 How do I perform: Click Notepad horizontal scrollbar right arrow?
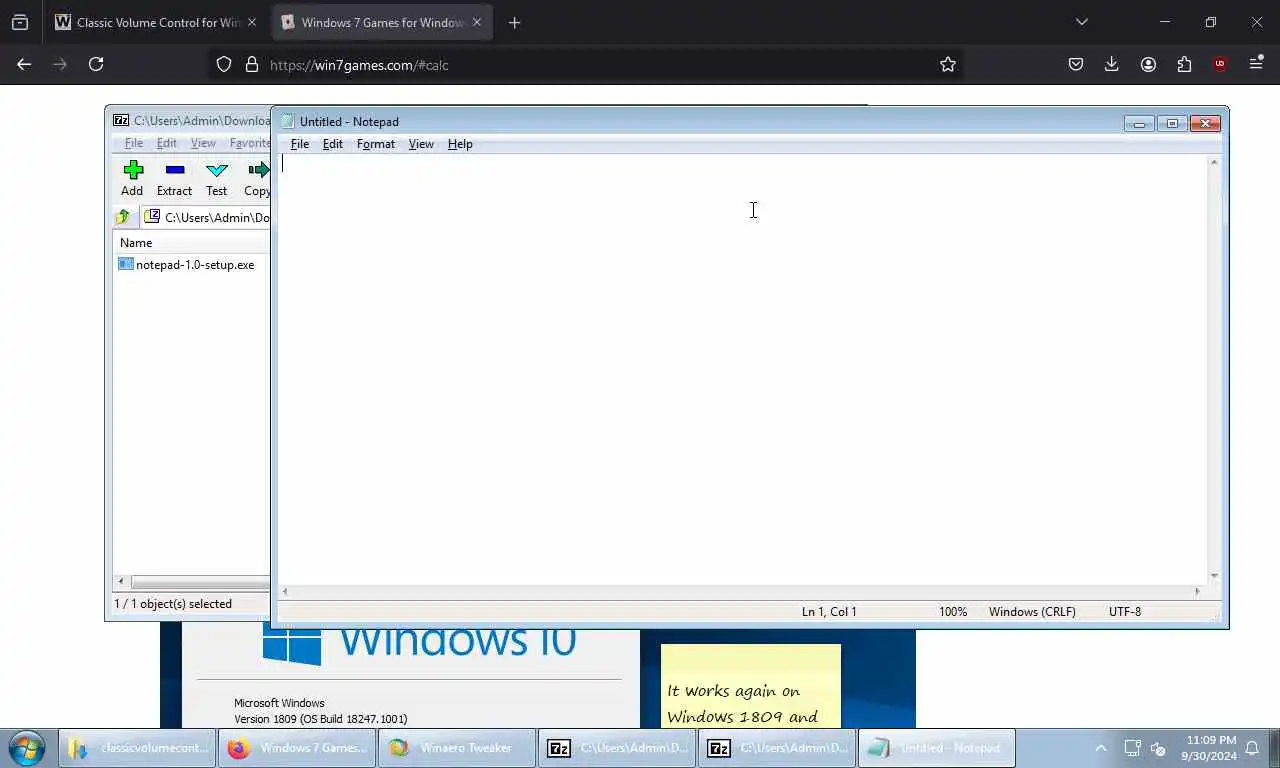coord(1198,591)
